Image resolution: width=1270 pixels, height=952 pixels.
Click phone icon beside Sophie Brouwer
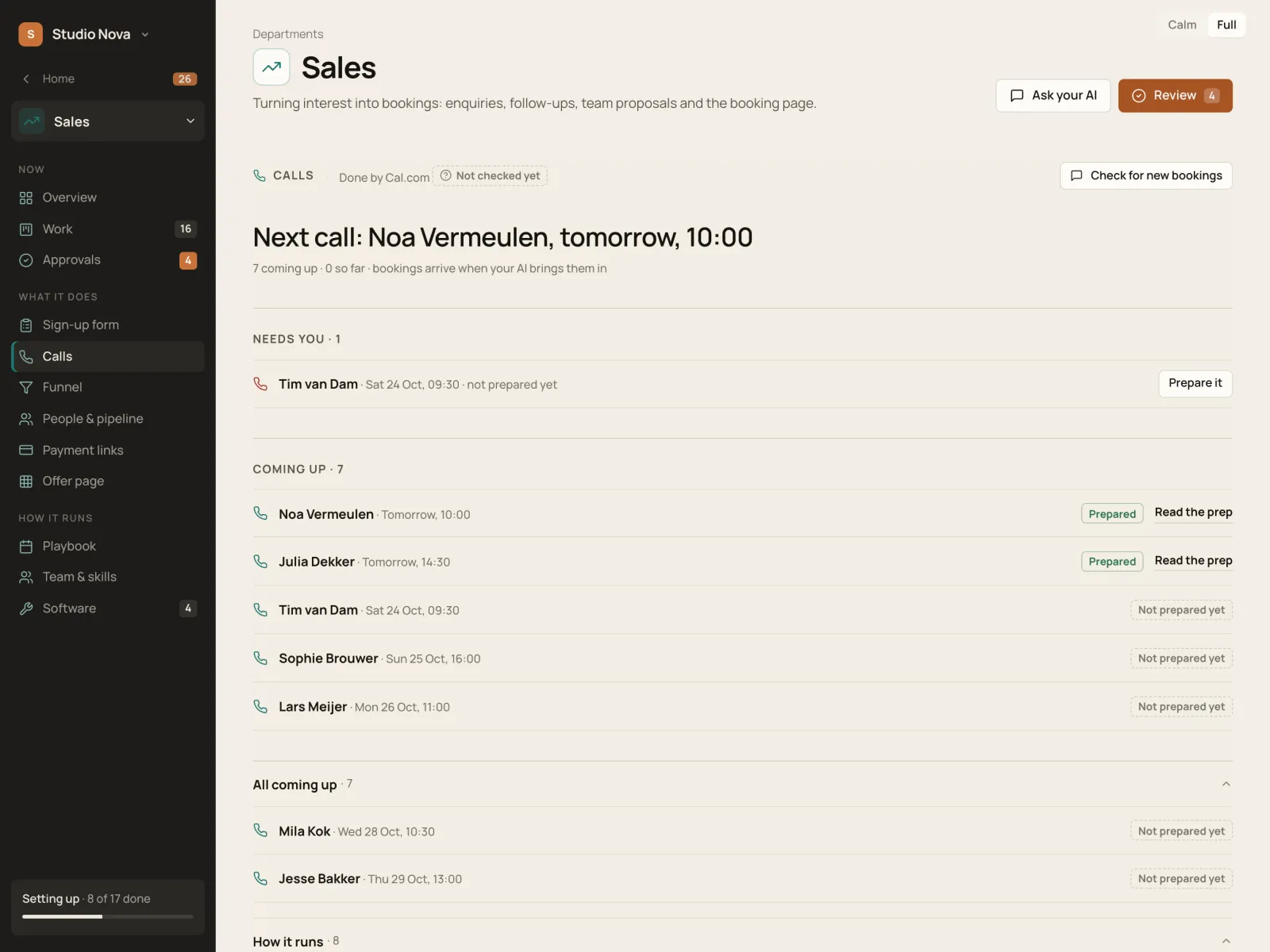(260, 658)
